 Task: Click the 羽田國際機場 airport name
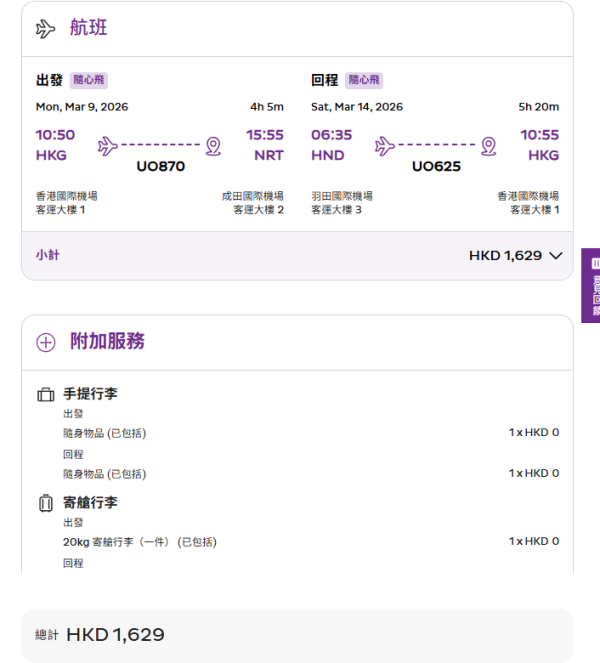342,196
